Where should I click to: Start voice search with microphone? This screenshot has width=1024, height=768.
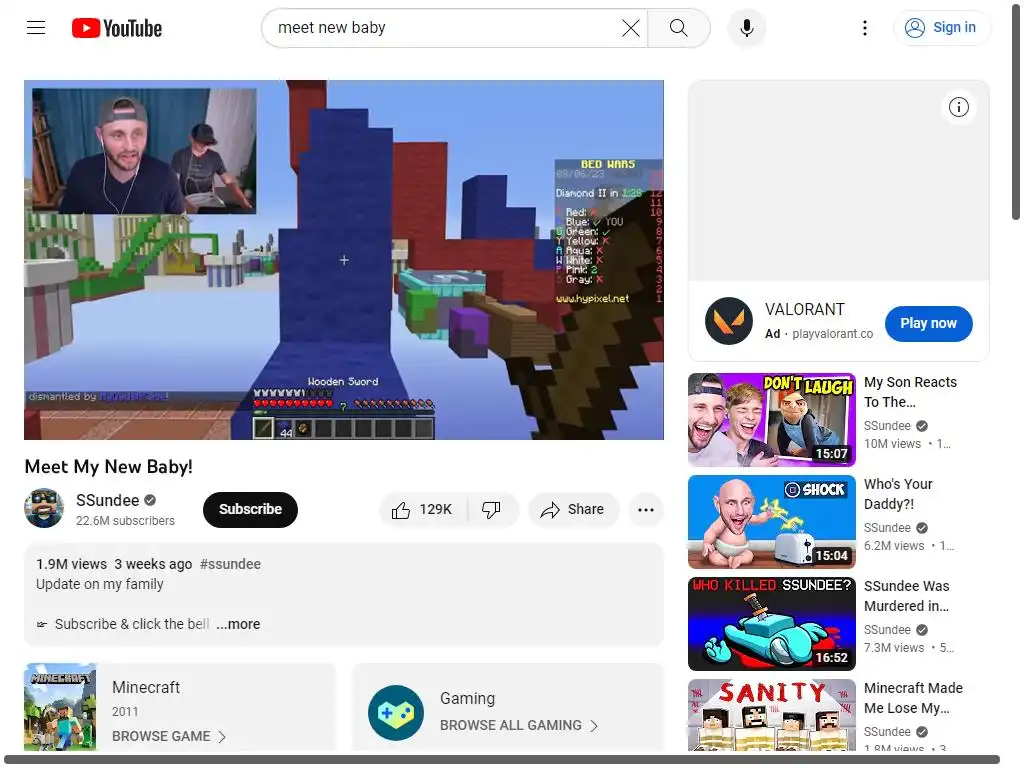point(746,28)
